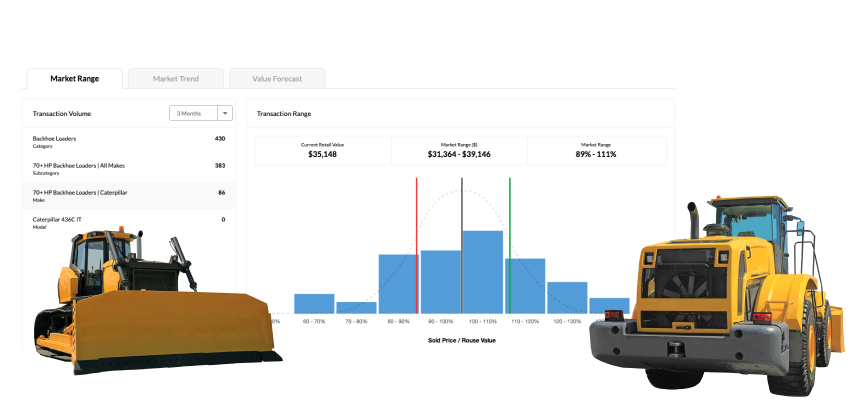Click the red lower market range line

click(x=417, y=245)
